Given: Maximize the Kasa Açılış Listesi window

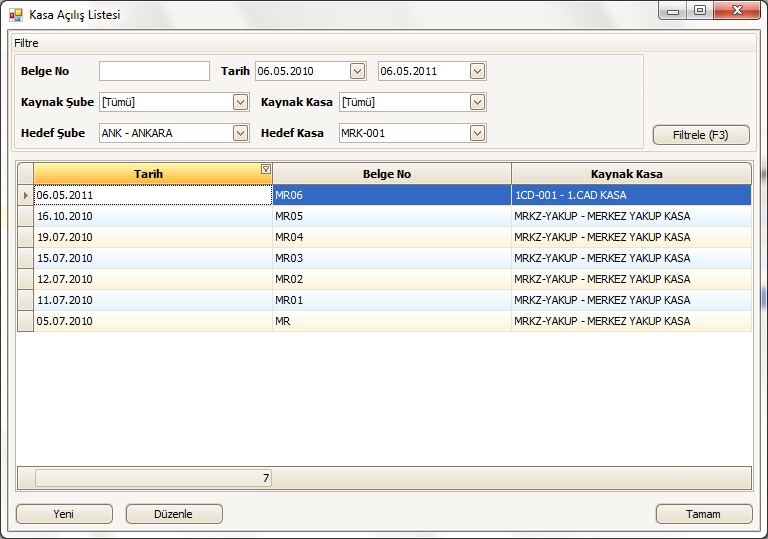Looking at the screenshot, I should coord(700,11).
